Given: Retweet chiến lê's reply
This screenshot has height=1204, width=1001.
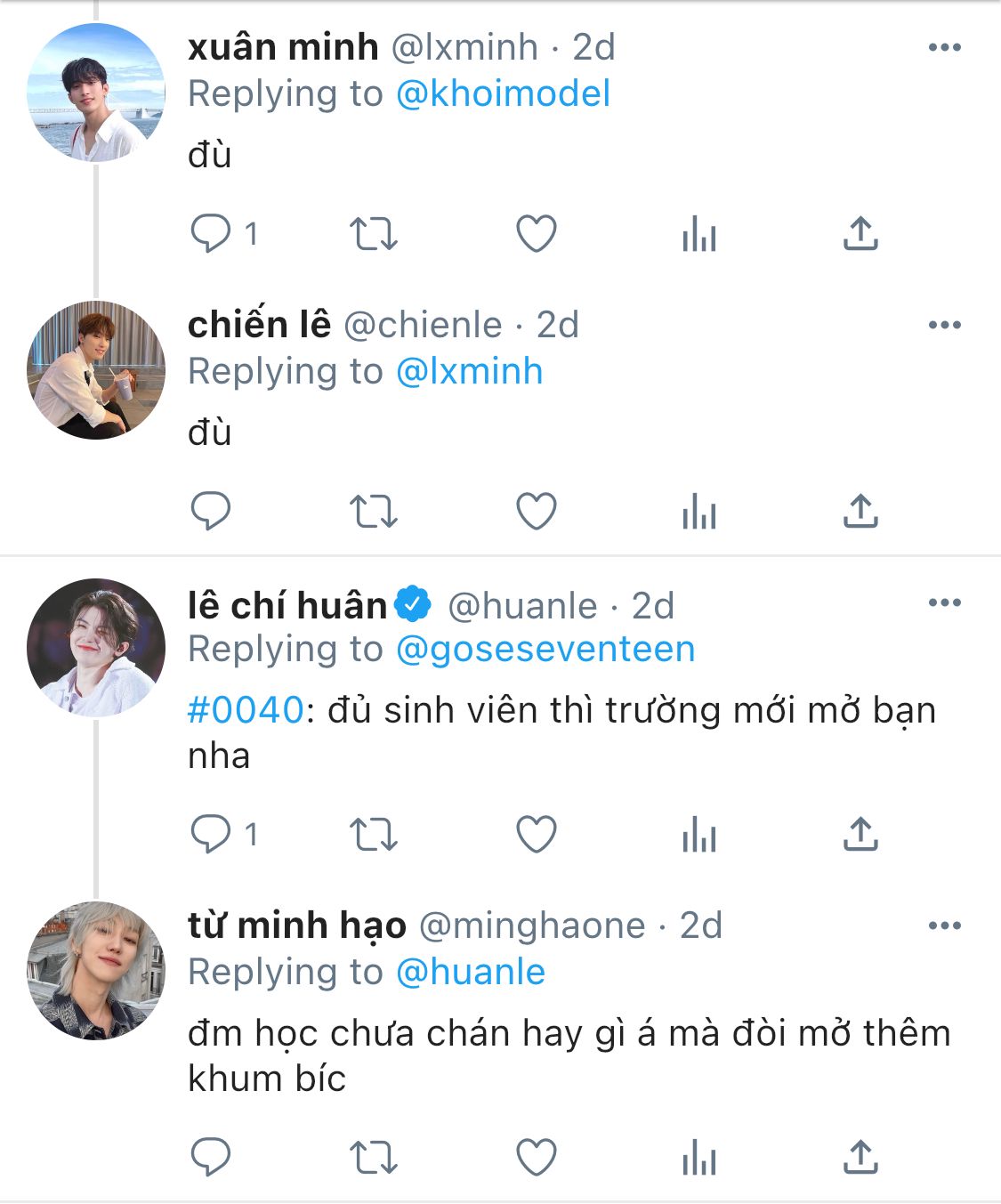Looking at the screenshot, I should (373, 512).
